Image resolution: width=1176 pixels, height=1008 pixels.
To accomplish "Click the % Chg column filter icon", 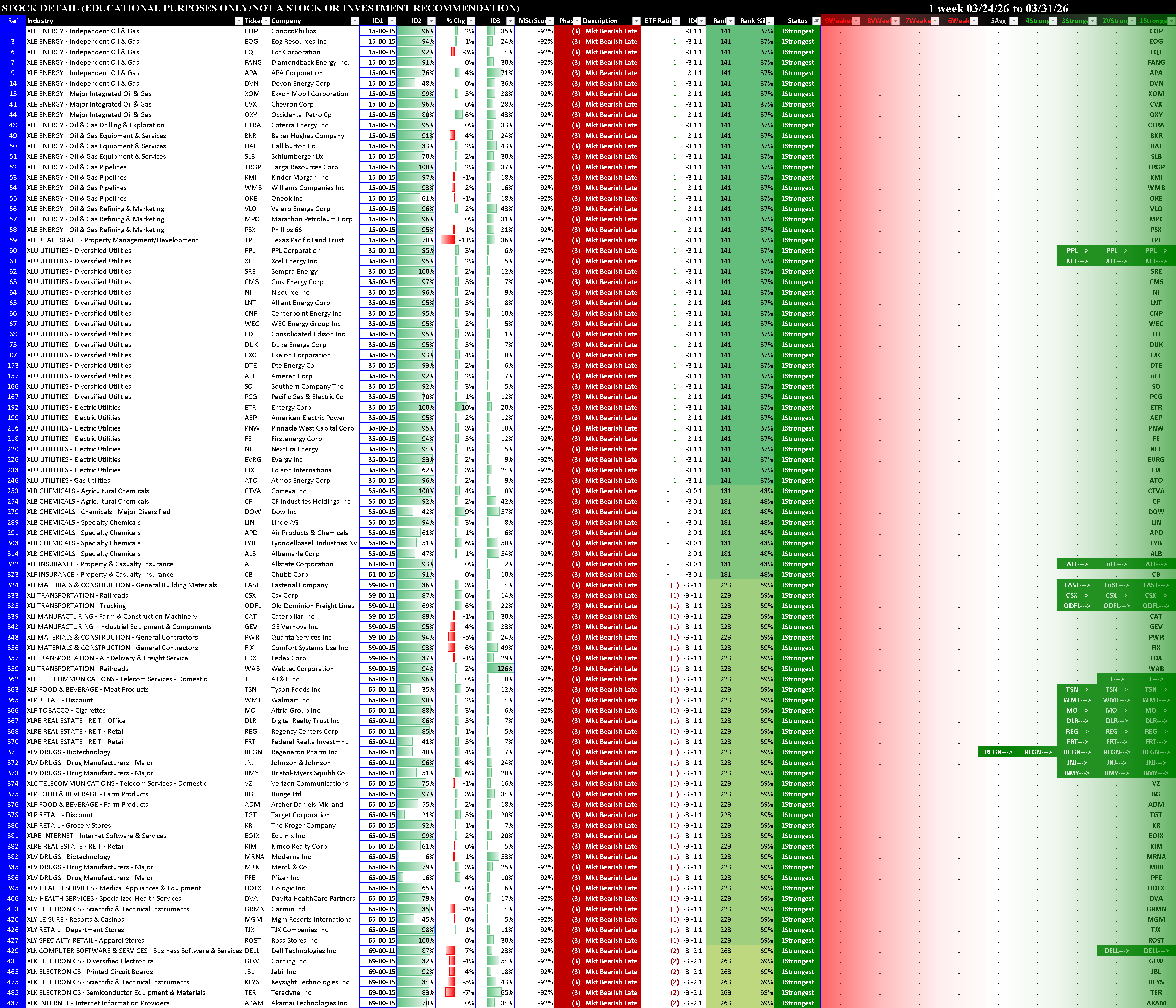I will [471, 21].
